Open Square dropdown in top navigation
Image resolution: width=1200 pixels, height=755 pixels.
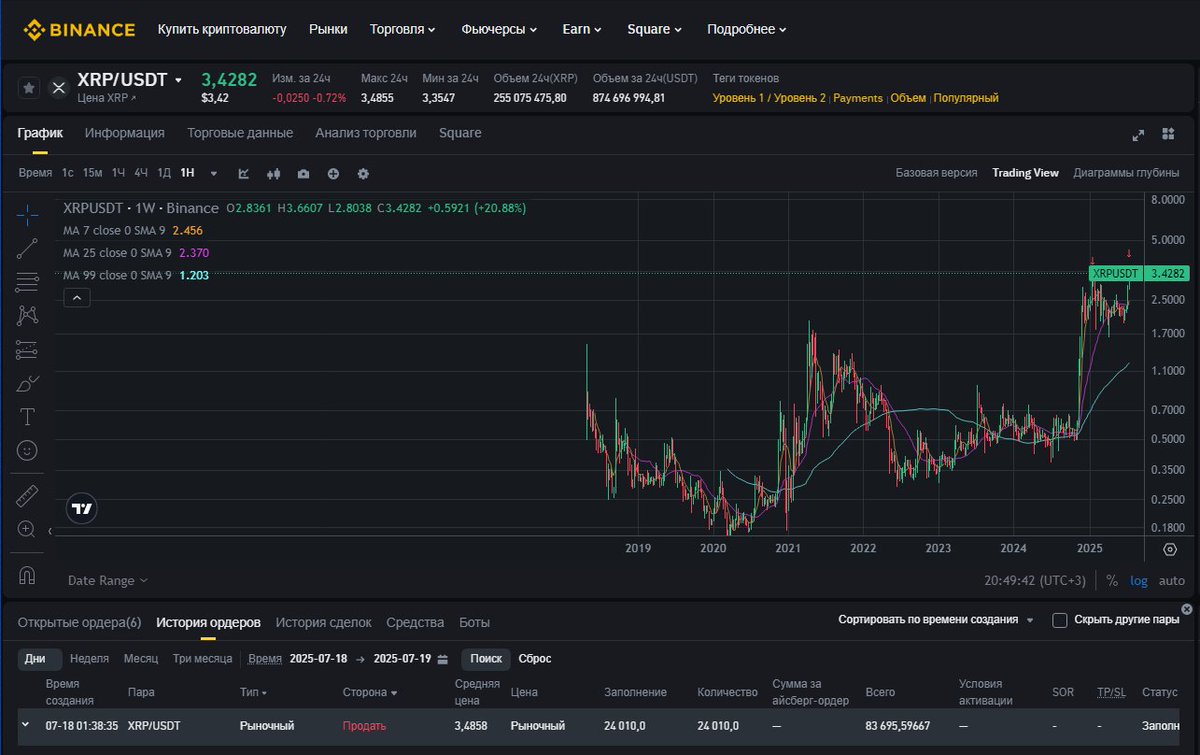tap(654, 29)
